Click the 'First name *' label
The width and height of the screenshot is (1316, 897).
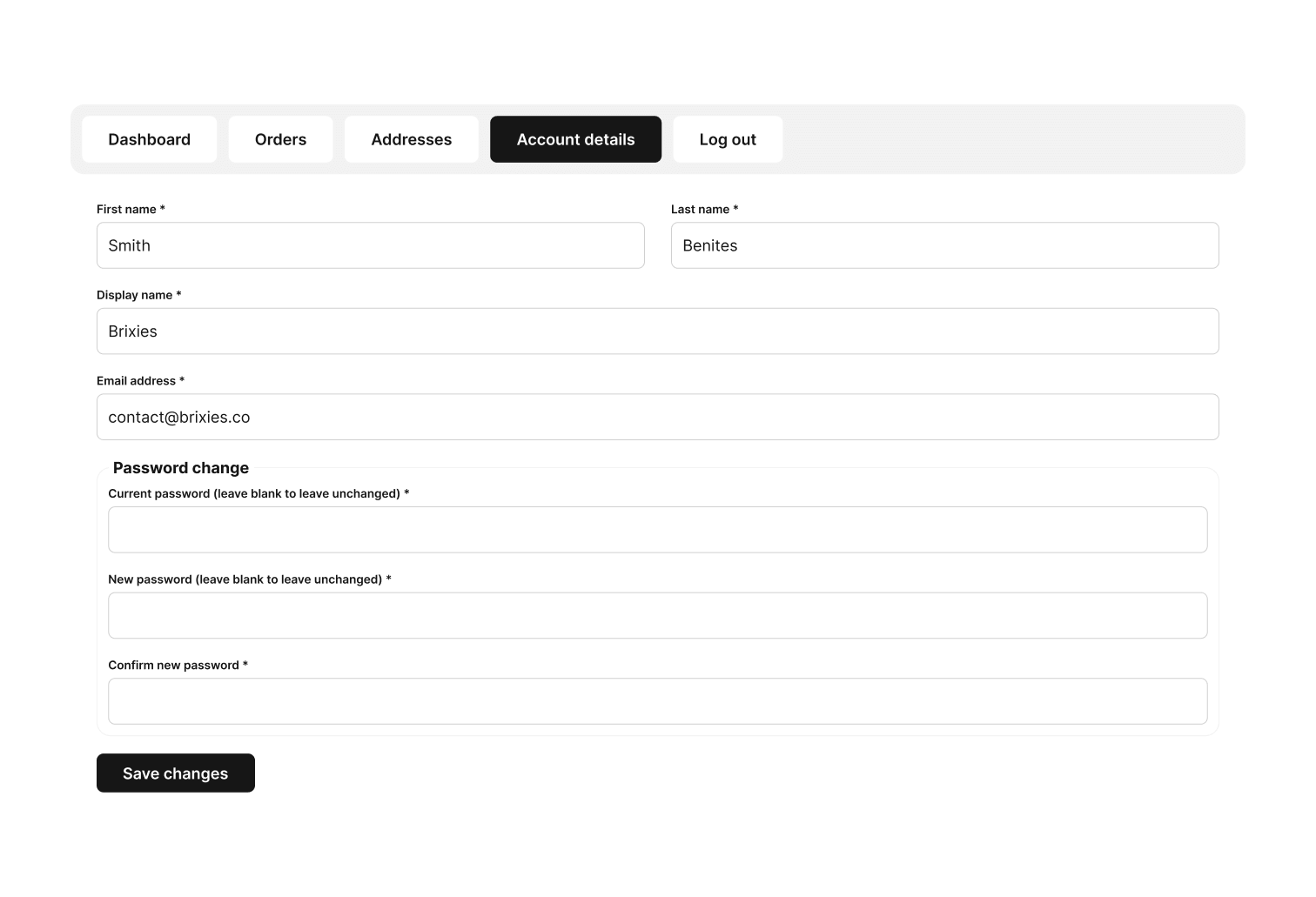point(131,209)
